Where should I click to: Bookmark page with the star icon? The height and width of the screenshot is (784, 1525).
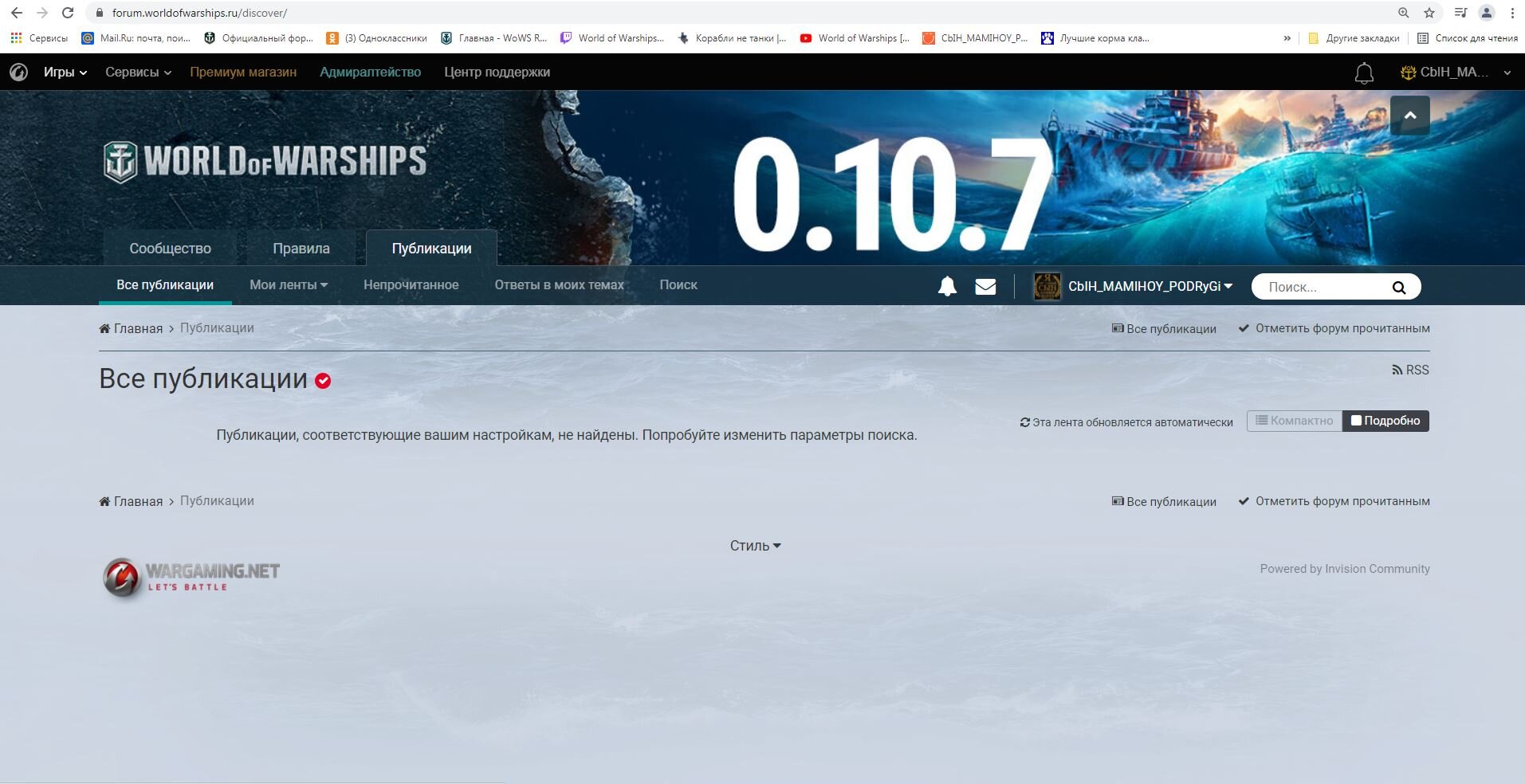tap(1429, 13)
